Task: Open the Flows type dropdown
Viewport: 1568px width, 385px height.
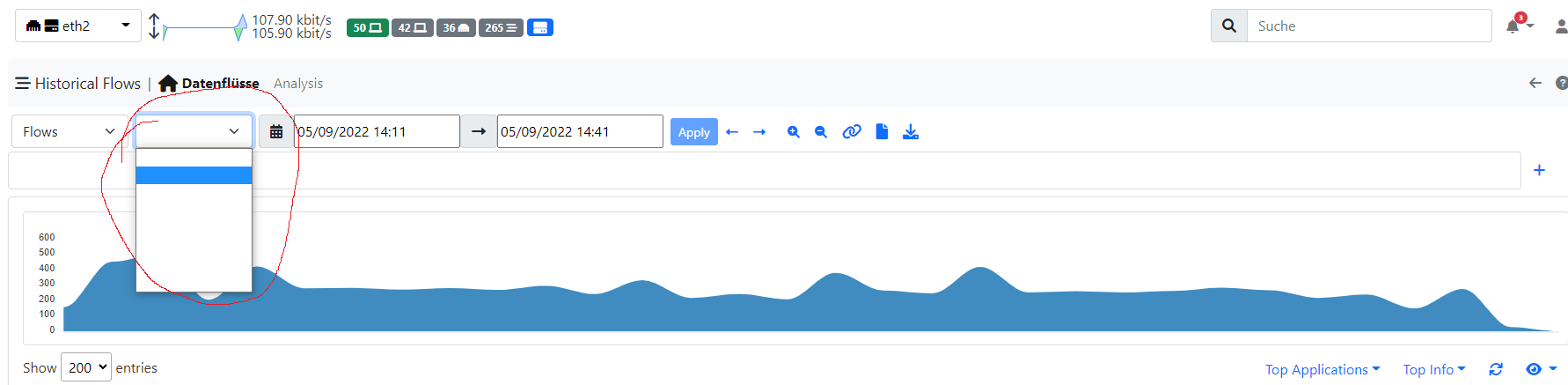Action: pos(70,131)
